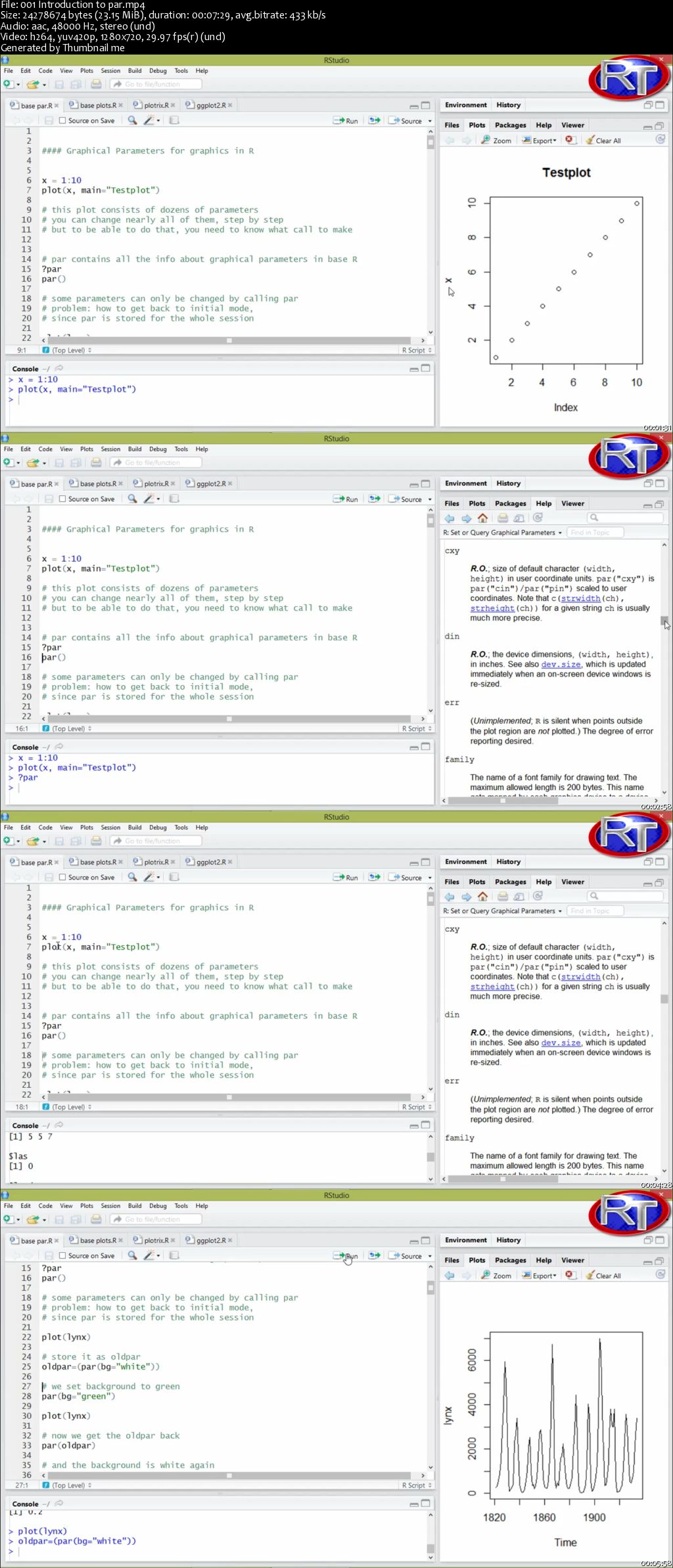The height and width of the screenshot is (1568, 673).
Task: Open Source options arrow in Testplot frame editor
Action: pyautogui.click(x=430, y=121)
